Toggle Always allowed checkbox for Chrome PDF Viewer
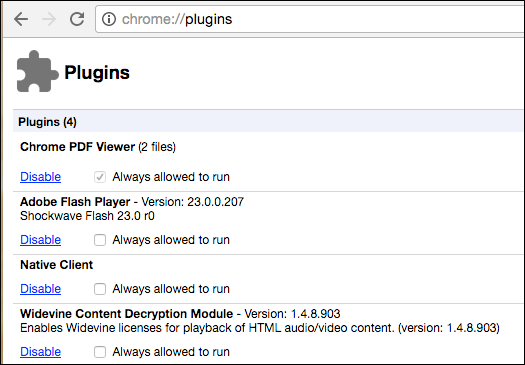 [100, 177]
